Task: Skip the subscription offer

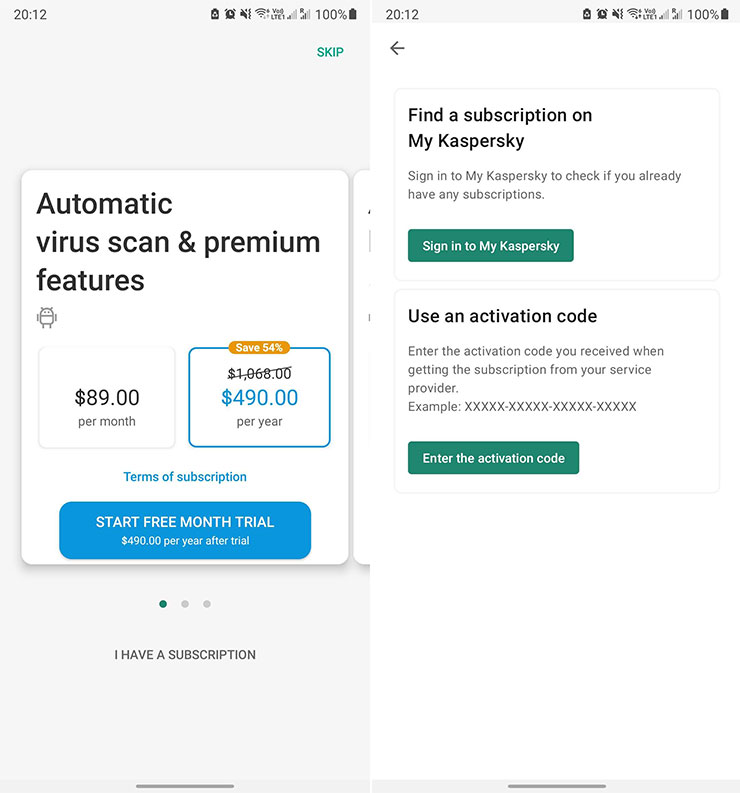Action: point(330,52)
